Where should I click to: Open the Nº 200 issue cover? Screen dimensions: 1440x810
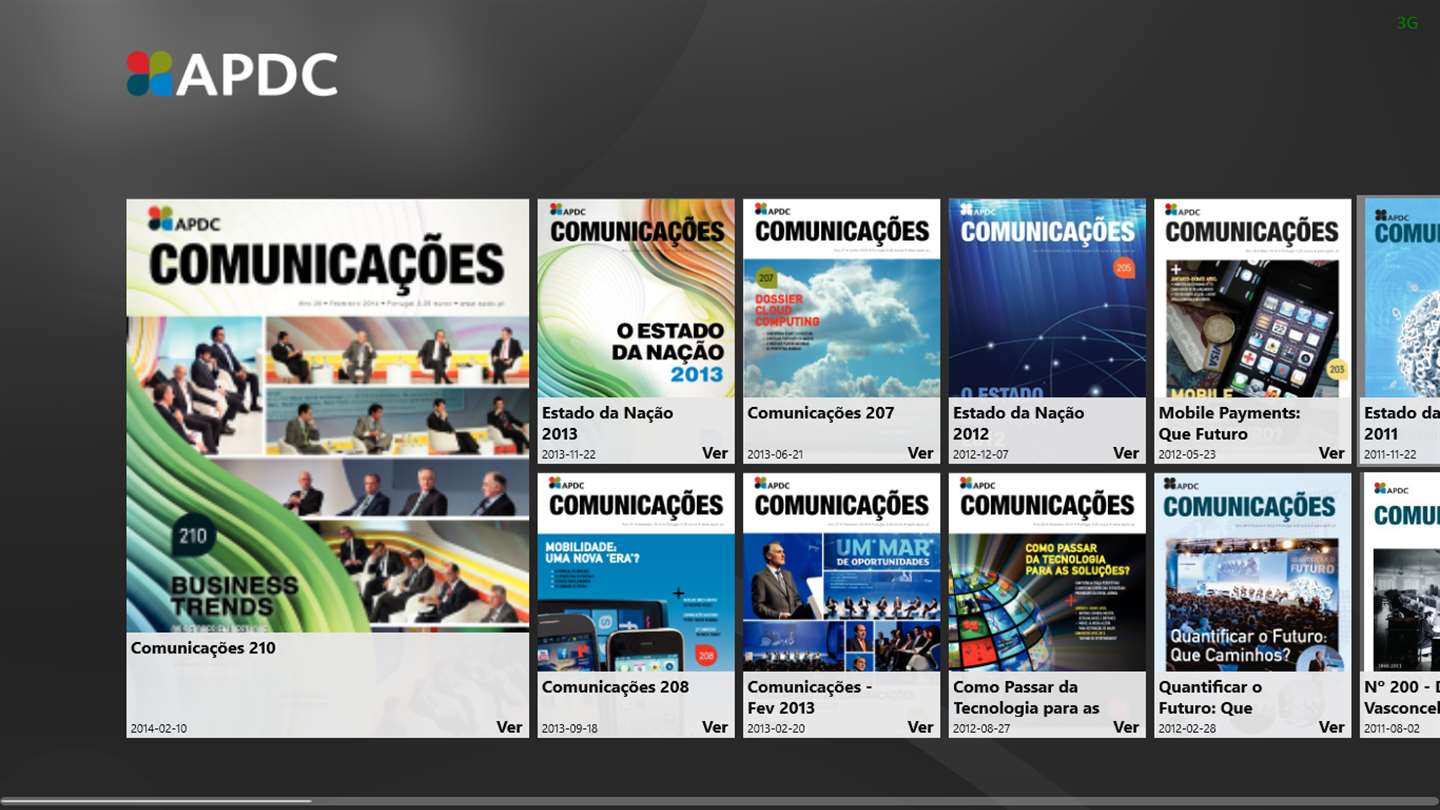[1400, 572]
